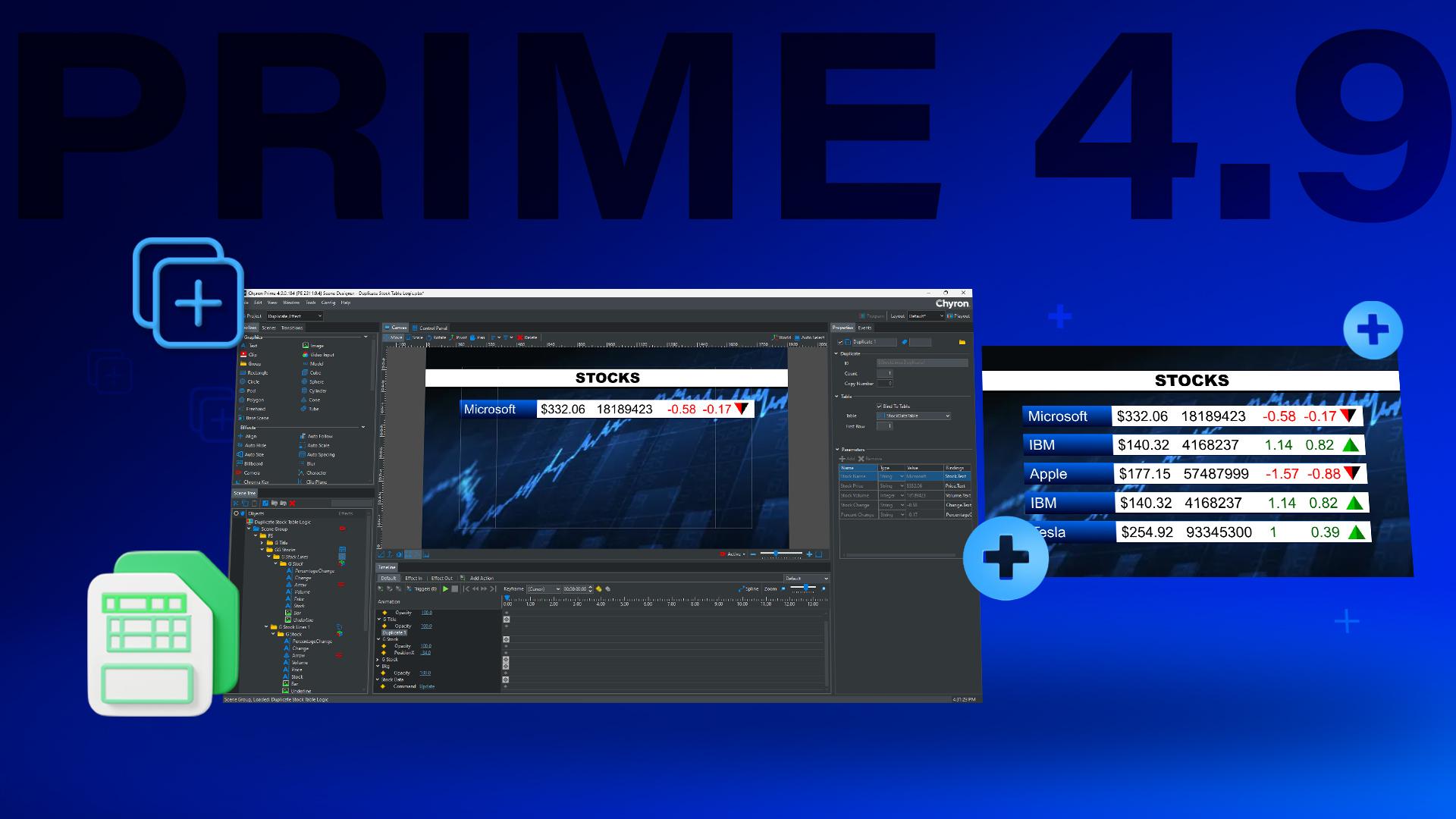The height and width of the screenshot is (819, 1456).
Task: Collapse the Graphics section in the toolbox
Action: coord(367,336)
